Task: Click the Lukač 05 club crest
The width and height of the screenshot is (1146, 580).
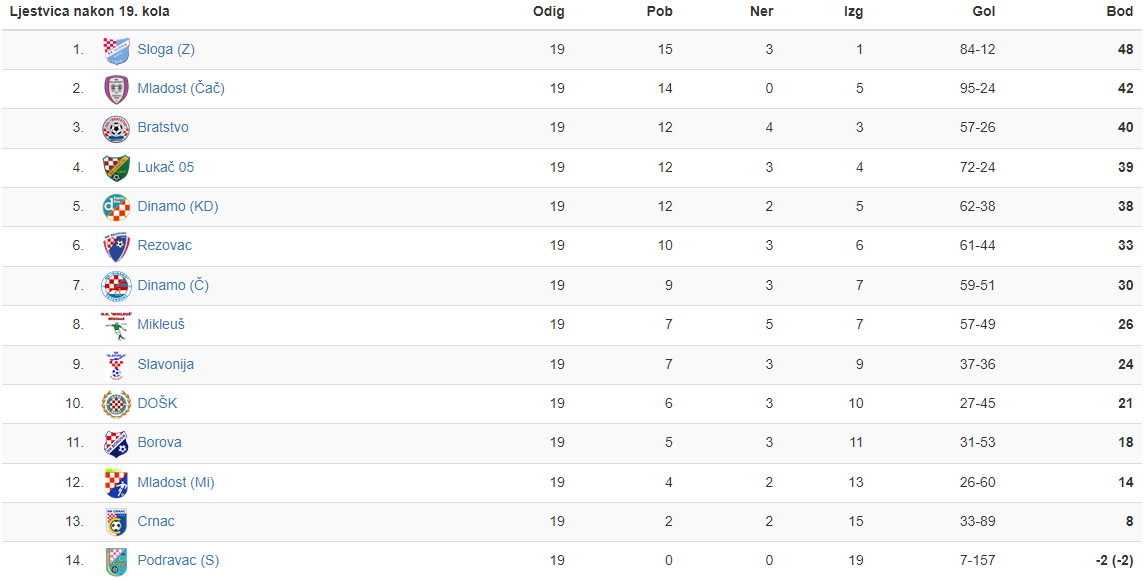Action: click(116, 167)
